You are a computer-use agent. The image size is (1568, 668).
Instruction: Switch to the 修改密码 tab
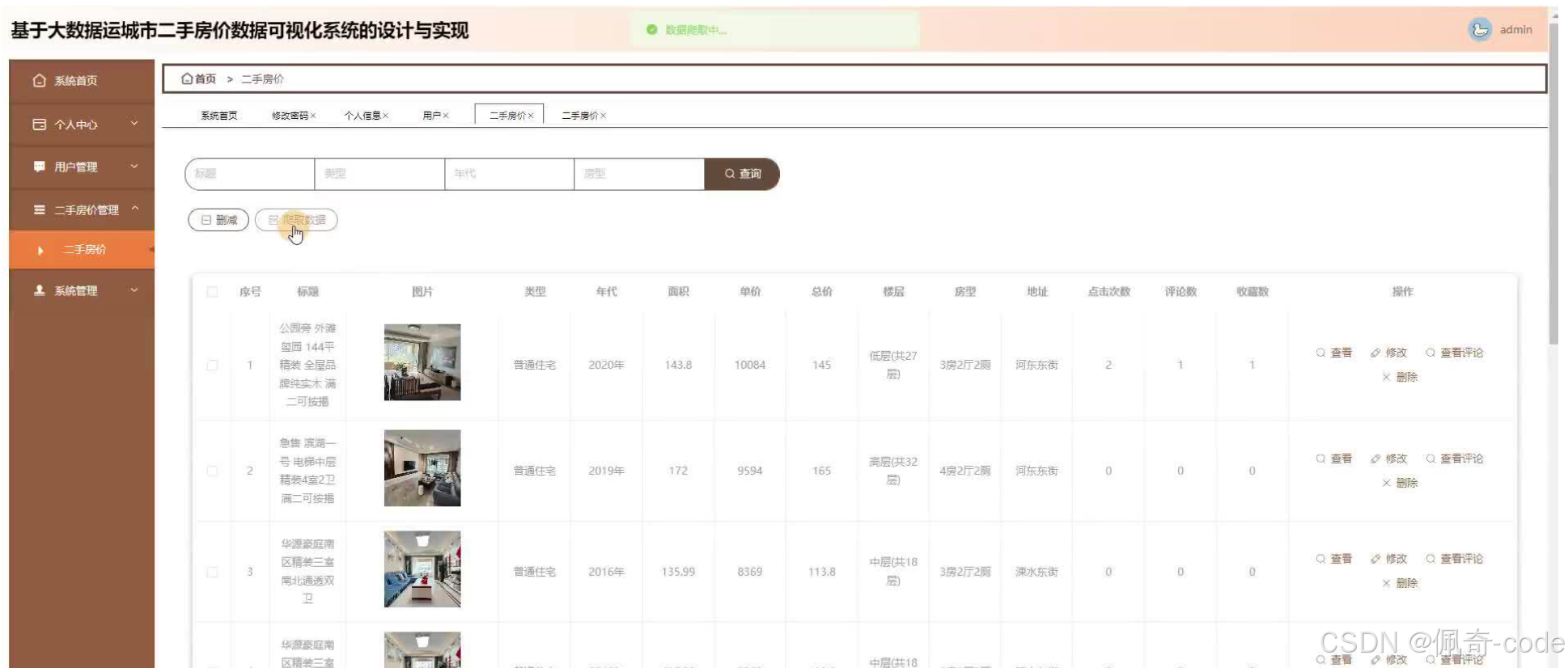tap(290, 116)
